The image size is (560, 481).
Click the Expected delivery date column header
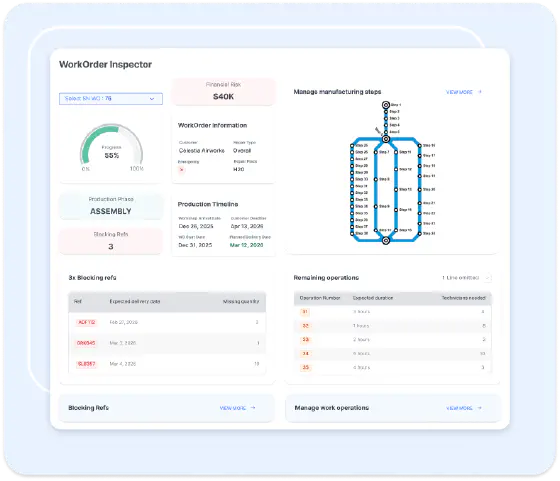[135, 302]
